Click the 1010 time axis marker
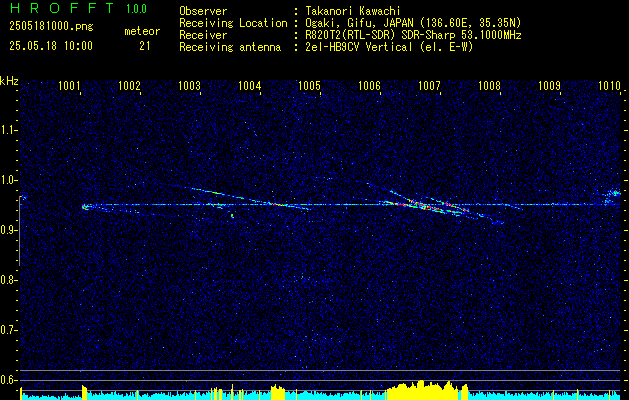The image size is (629, 400). [609, 85]
